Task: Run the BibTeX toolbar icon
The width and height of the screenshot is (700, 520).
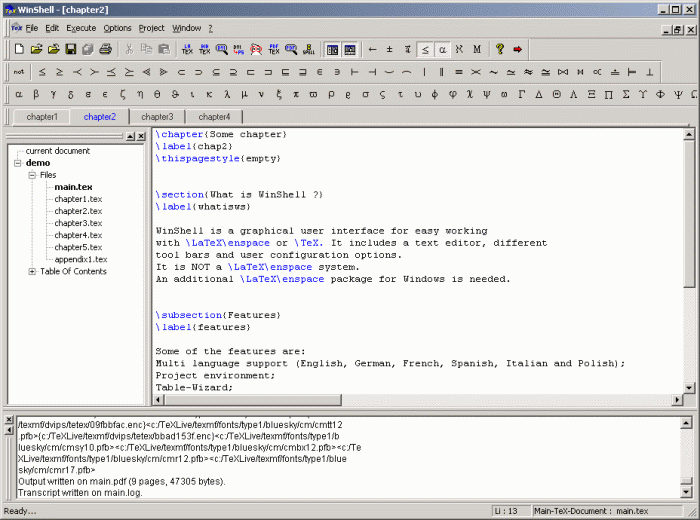Action: coord(204,49)
